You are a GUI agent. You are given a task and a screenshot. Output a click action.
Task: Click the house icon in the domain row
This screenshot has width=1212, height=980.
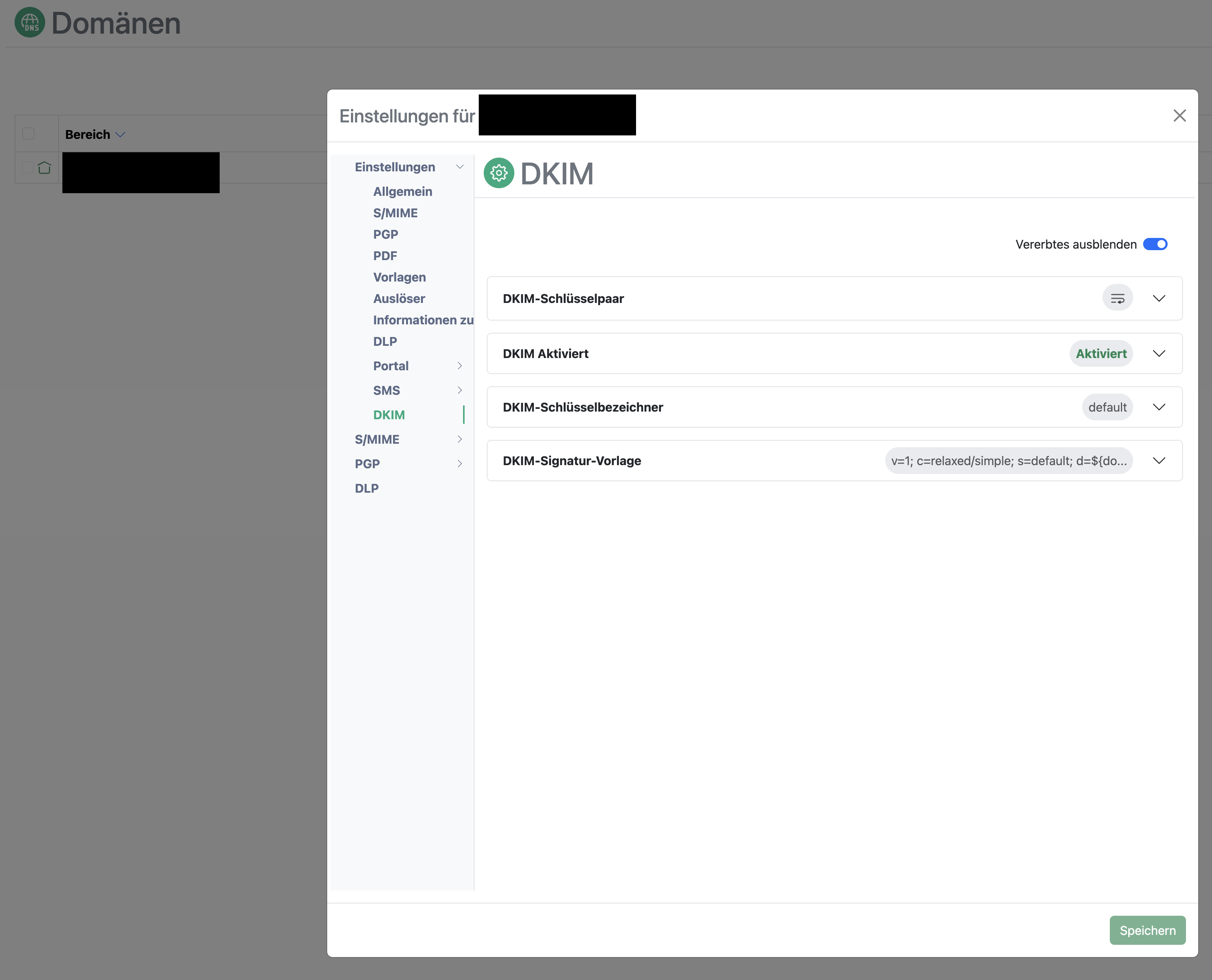pyautogui.click(x=44, y=168)
